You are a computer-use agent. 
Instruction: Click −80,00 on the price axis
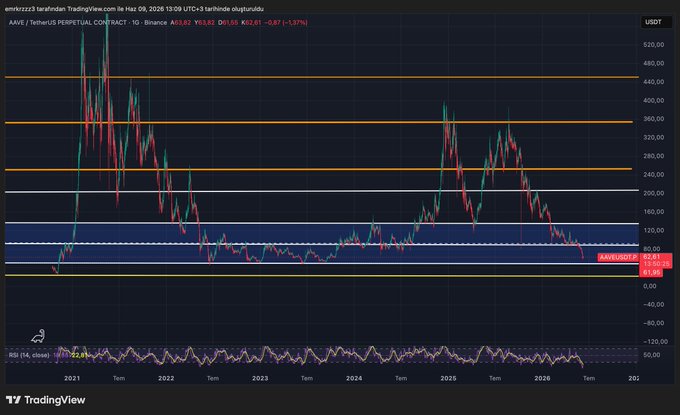point(654,324)
